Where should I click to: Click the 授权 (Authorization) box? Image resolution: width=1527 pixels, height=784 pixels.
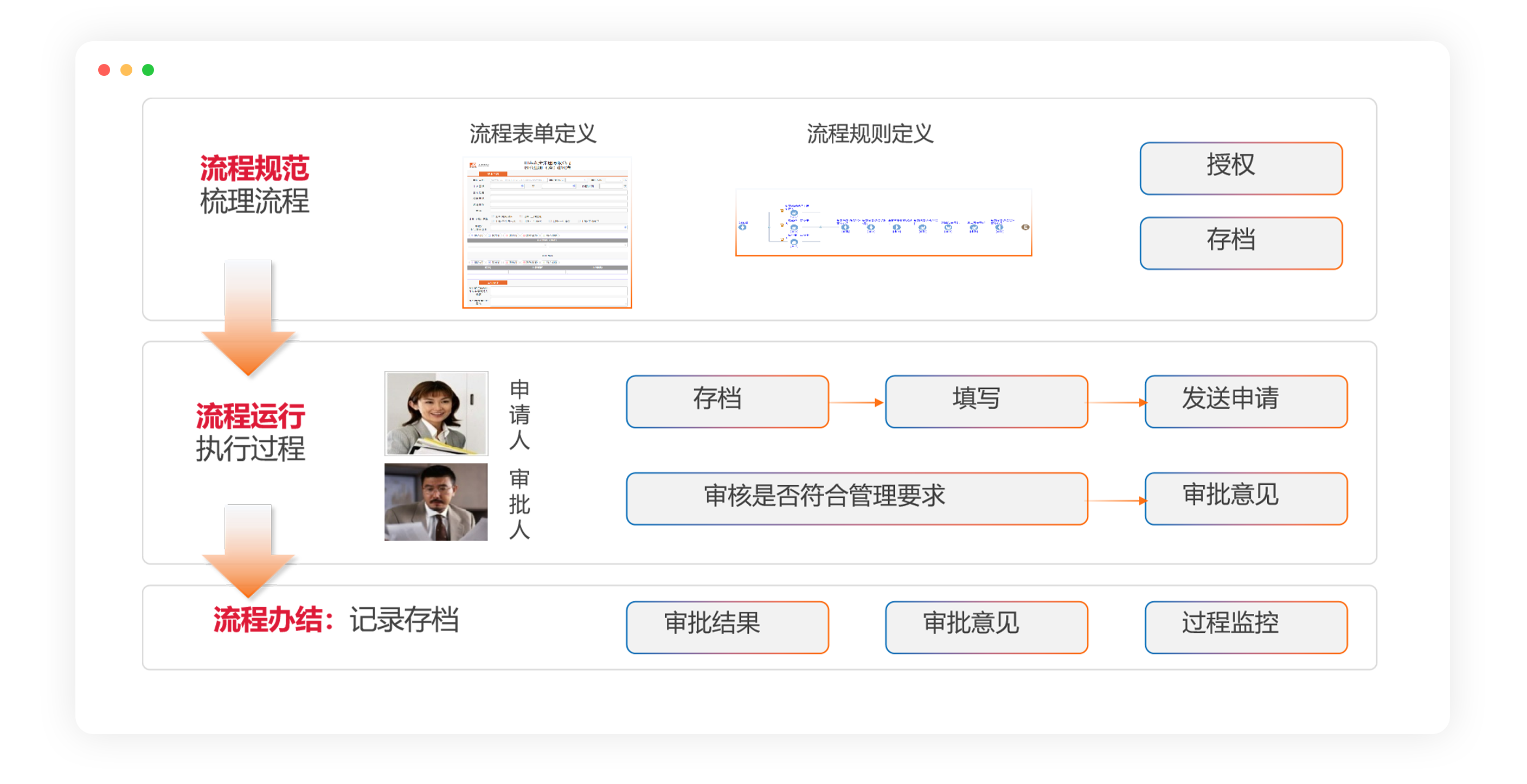point(1240,168)
